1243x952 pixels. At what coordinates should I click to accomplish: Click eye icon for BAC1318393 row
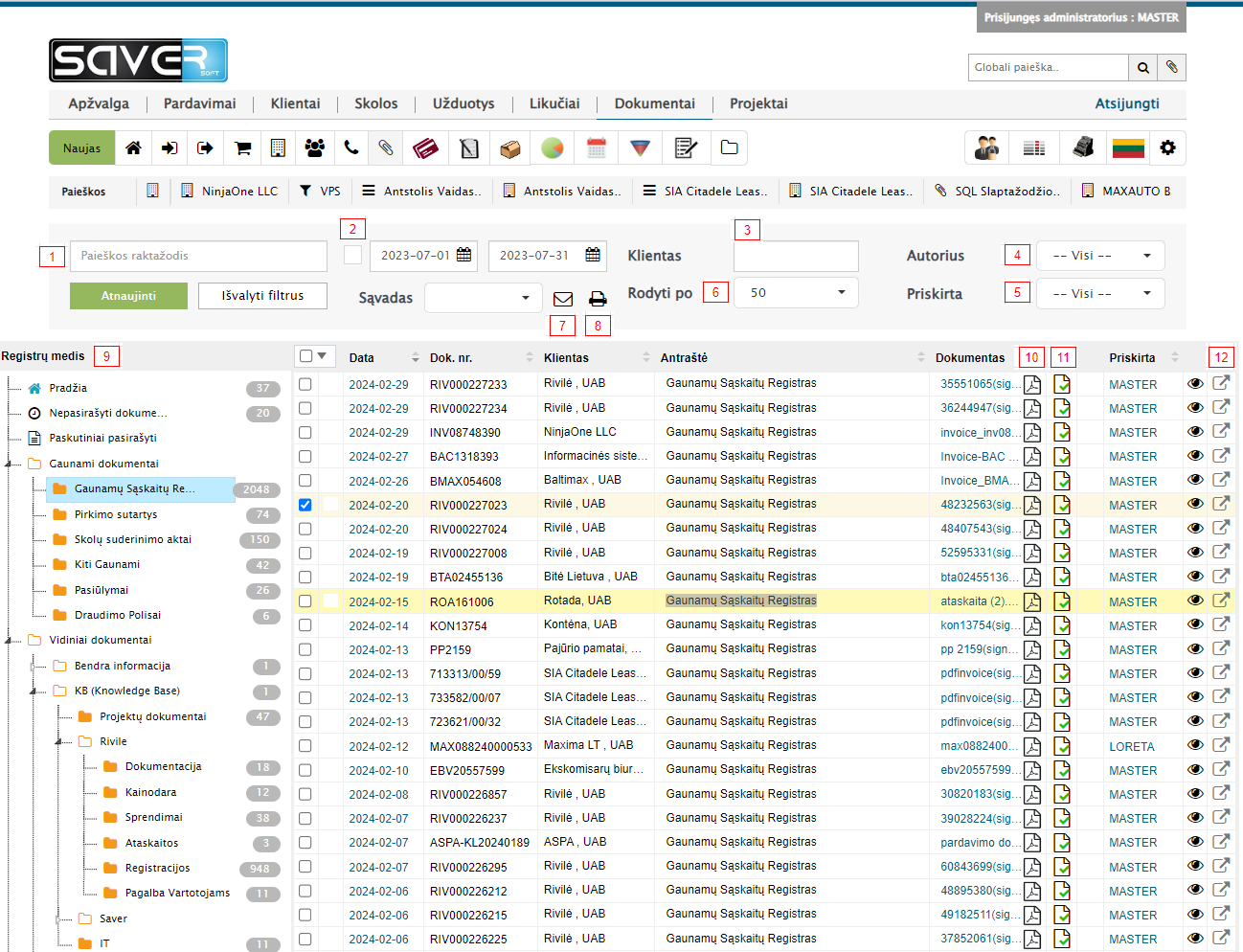(x=1195, y=456)
